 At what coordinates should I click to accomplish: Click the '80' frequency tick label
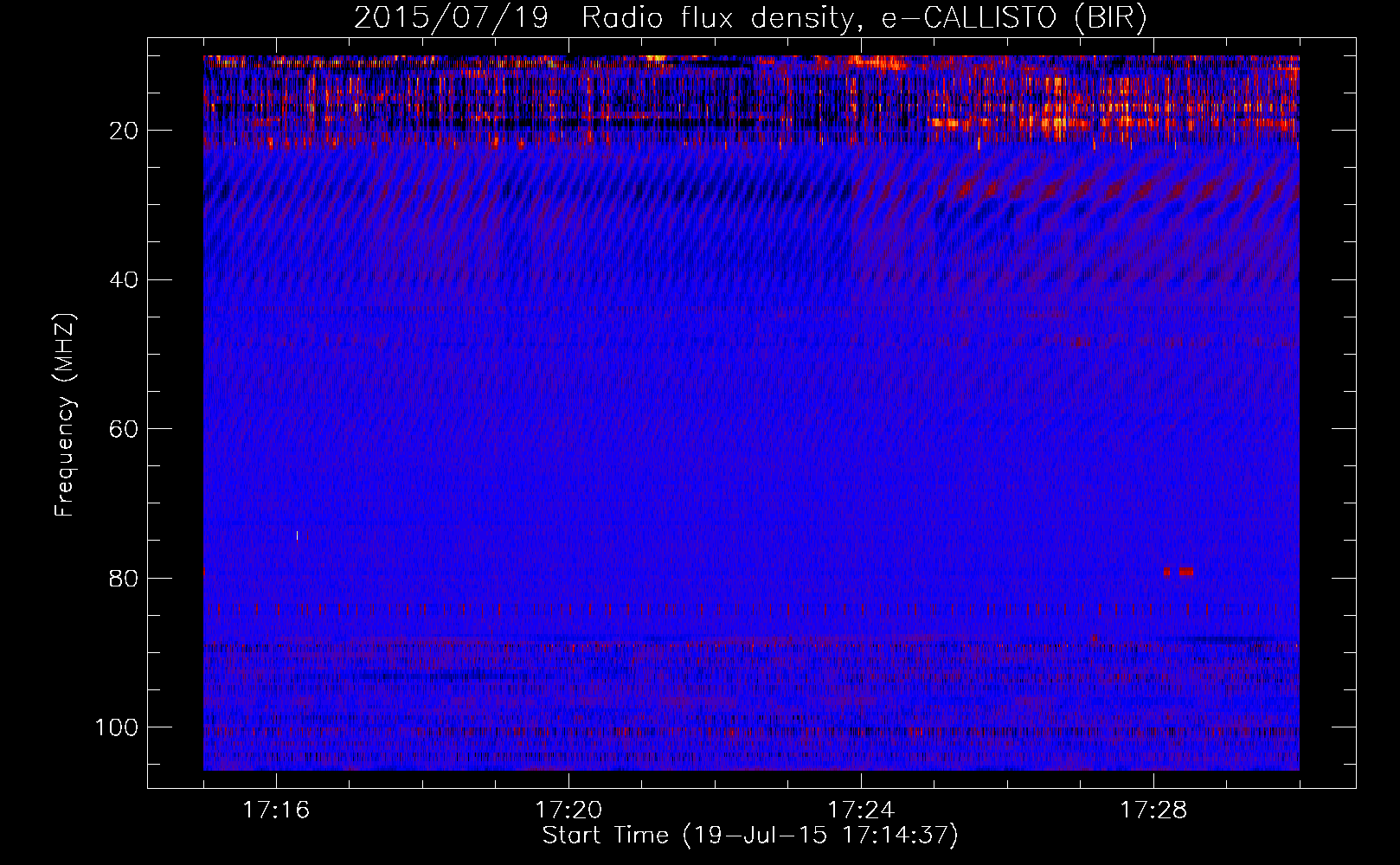[125, 579]
